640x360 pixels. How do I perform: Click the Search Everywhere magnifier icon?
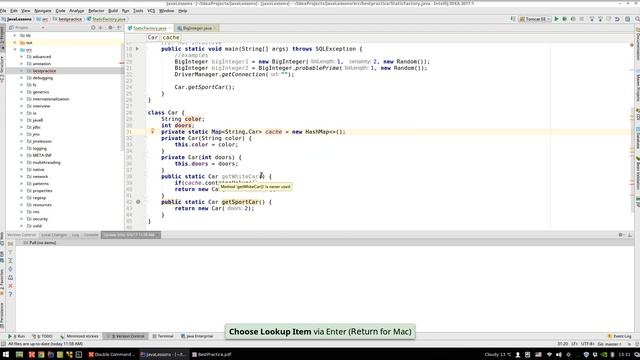[637, 19]
